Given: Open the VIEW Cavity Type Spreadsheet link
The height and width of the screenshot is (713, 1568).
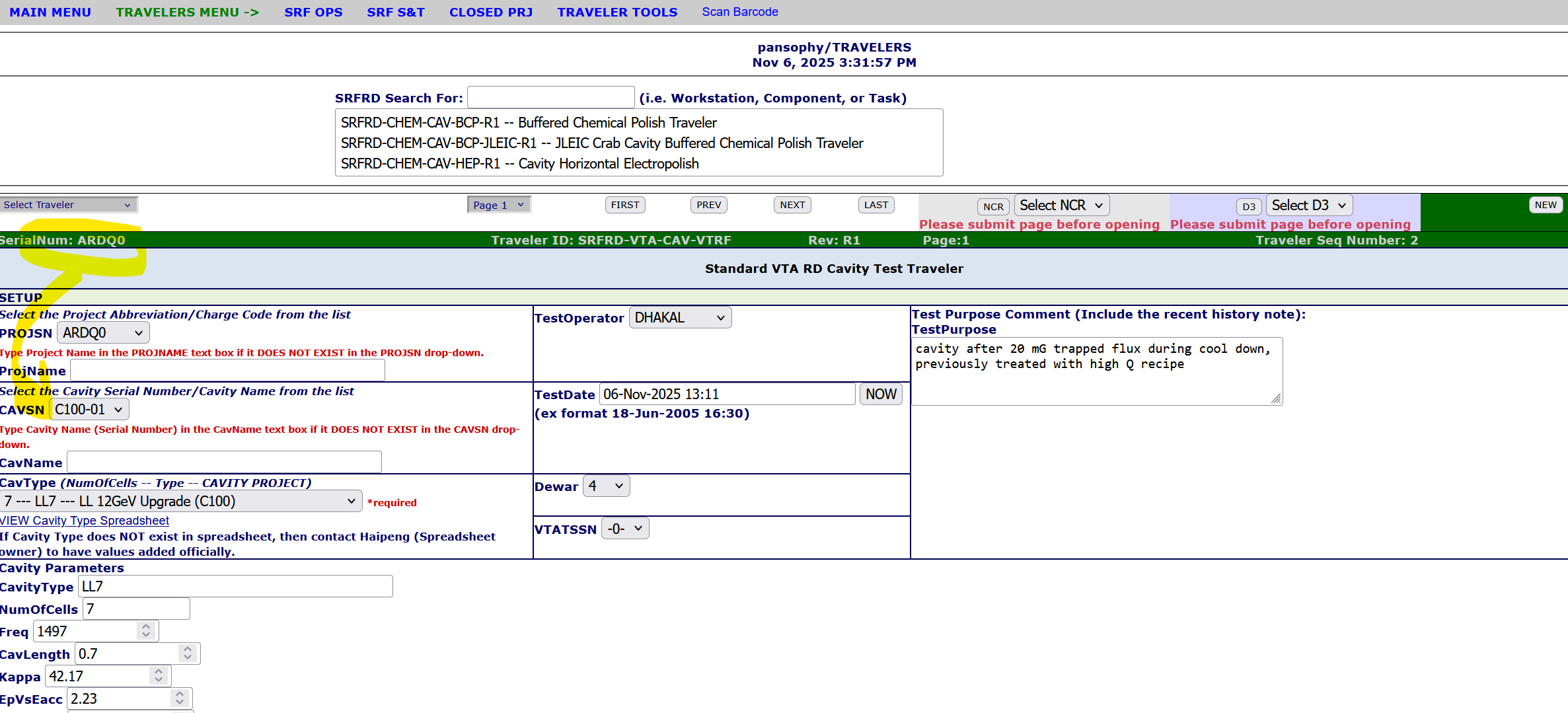Looking at the screenshot, I should [85, 521].
